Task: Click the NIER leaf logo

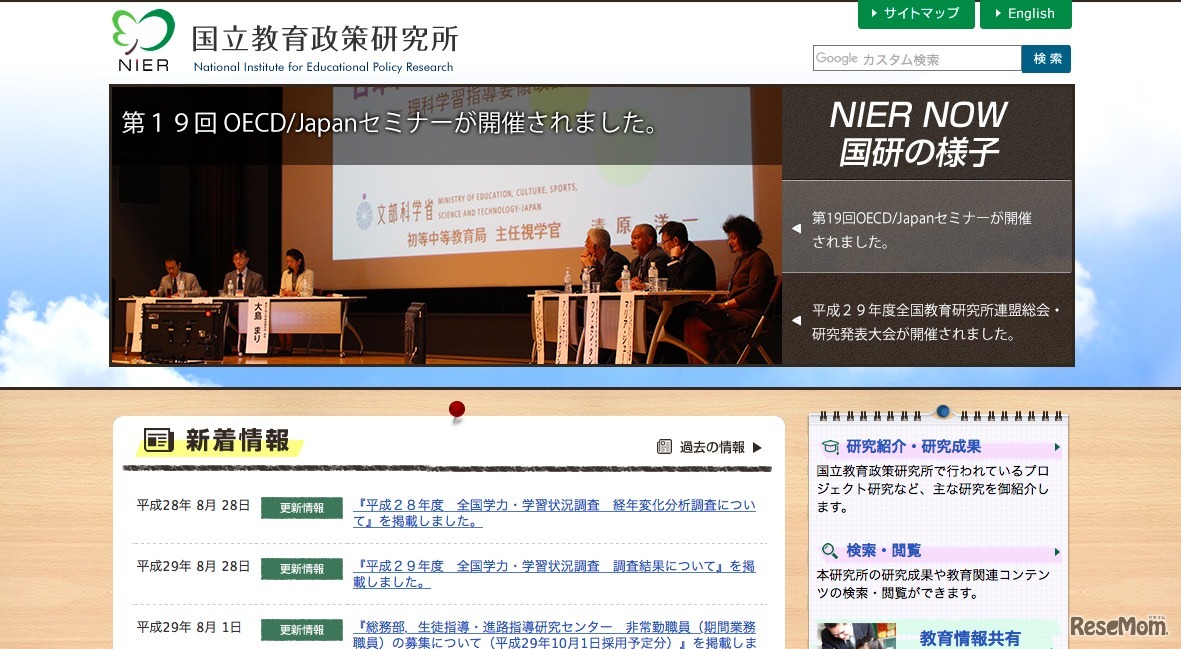Action: tap(141, 30)
